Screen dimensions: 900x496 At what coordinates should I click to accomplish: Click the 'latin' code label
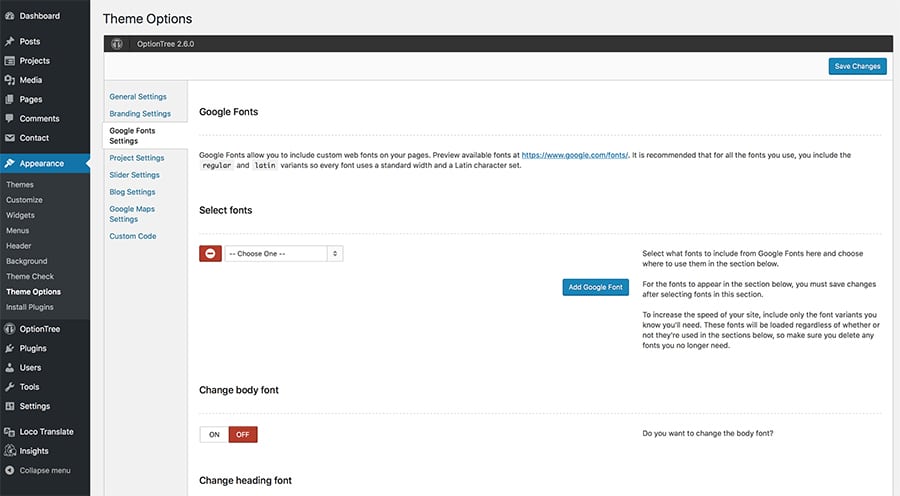pyautogui.click(x=265, y=165)
